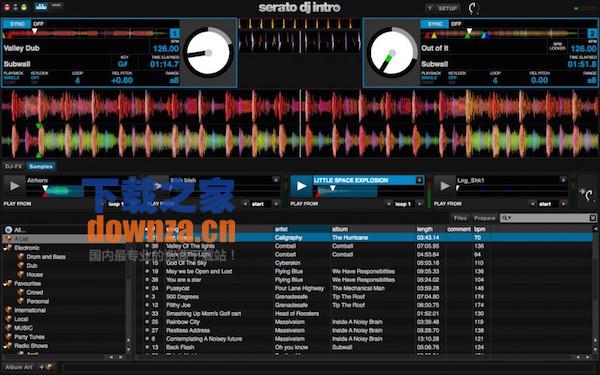The image size is (600, 375).
Task: Play the LITTLE SPACE EXPLOSION sample
Action: click(x=302, y=186)
